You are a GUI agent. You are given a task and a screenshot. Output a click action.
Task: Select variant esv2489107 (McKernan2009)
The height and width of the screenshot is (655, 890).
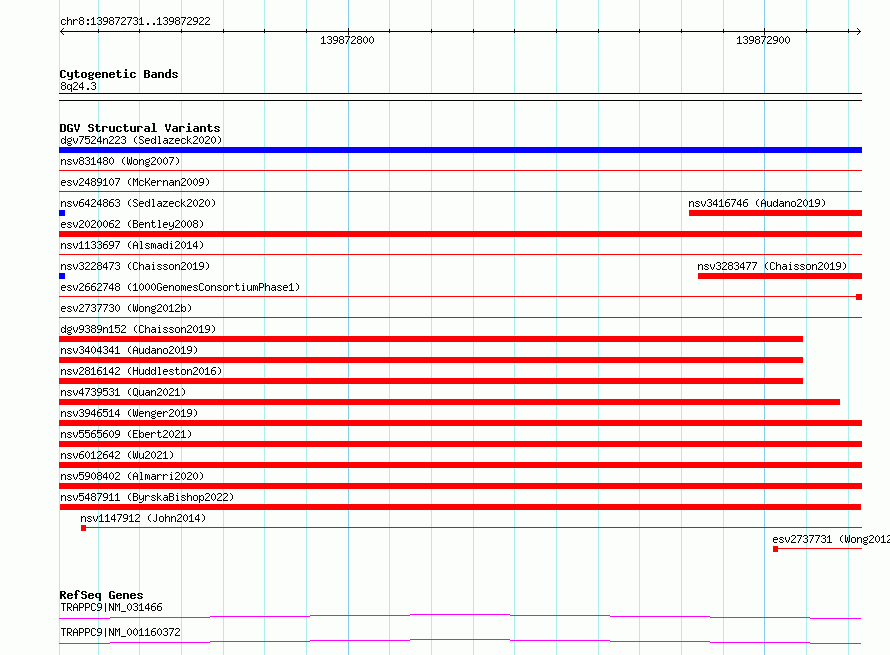pyautogui.click(x=135, y=182)
